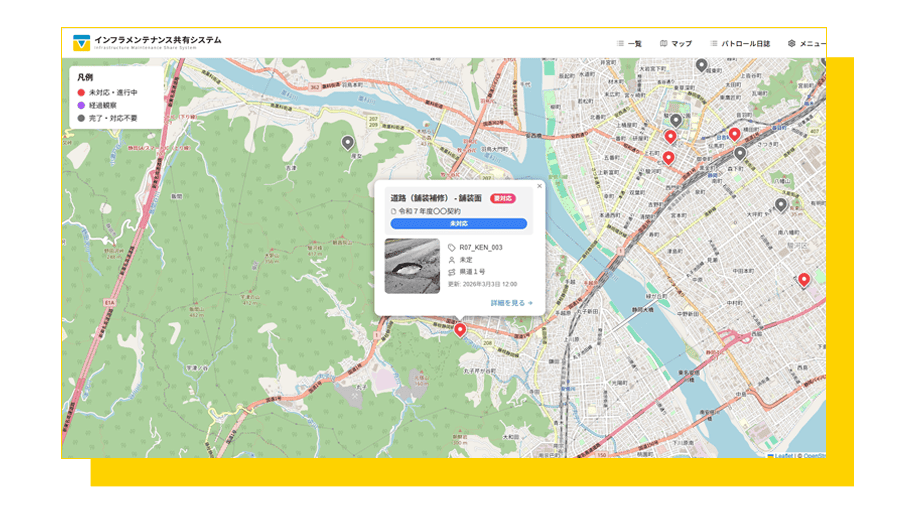Open the メニュー settings menu
The image size is (916, 515).
(806, 43)
